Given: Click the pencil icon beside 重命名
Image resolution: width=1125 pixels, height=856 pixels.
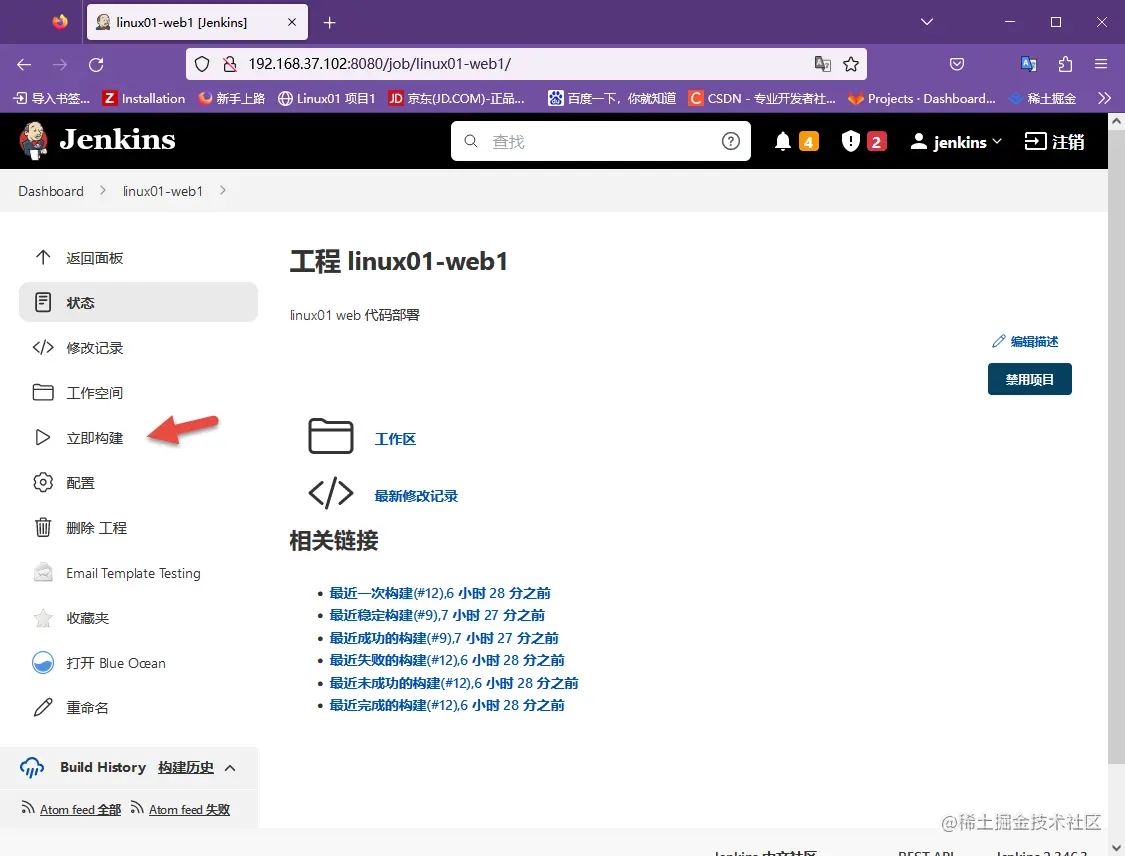Looking at the screenshot, I should point(43,707).
